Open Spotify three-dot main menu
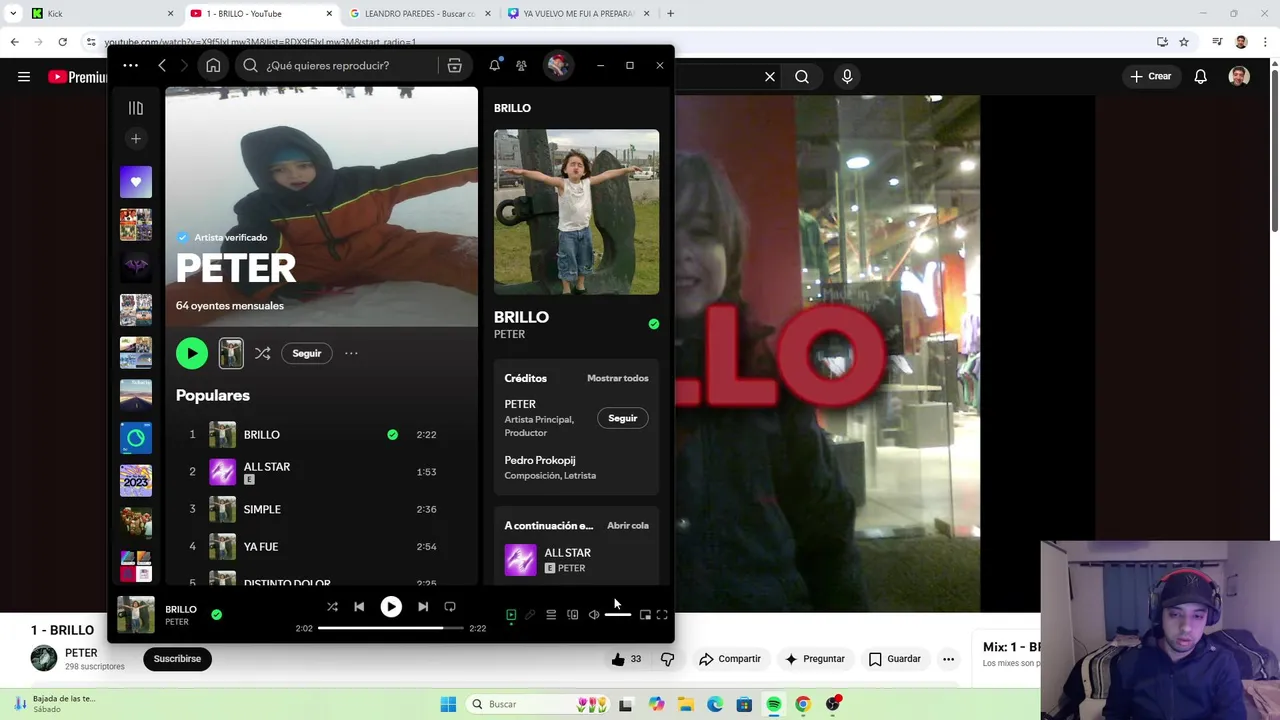This screenshot has height=720, width=1280. (130, 65)
